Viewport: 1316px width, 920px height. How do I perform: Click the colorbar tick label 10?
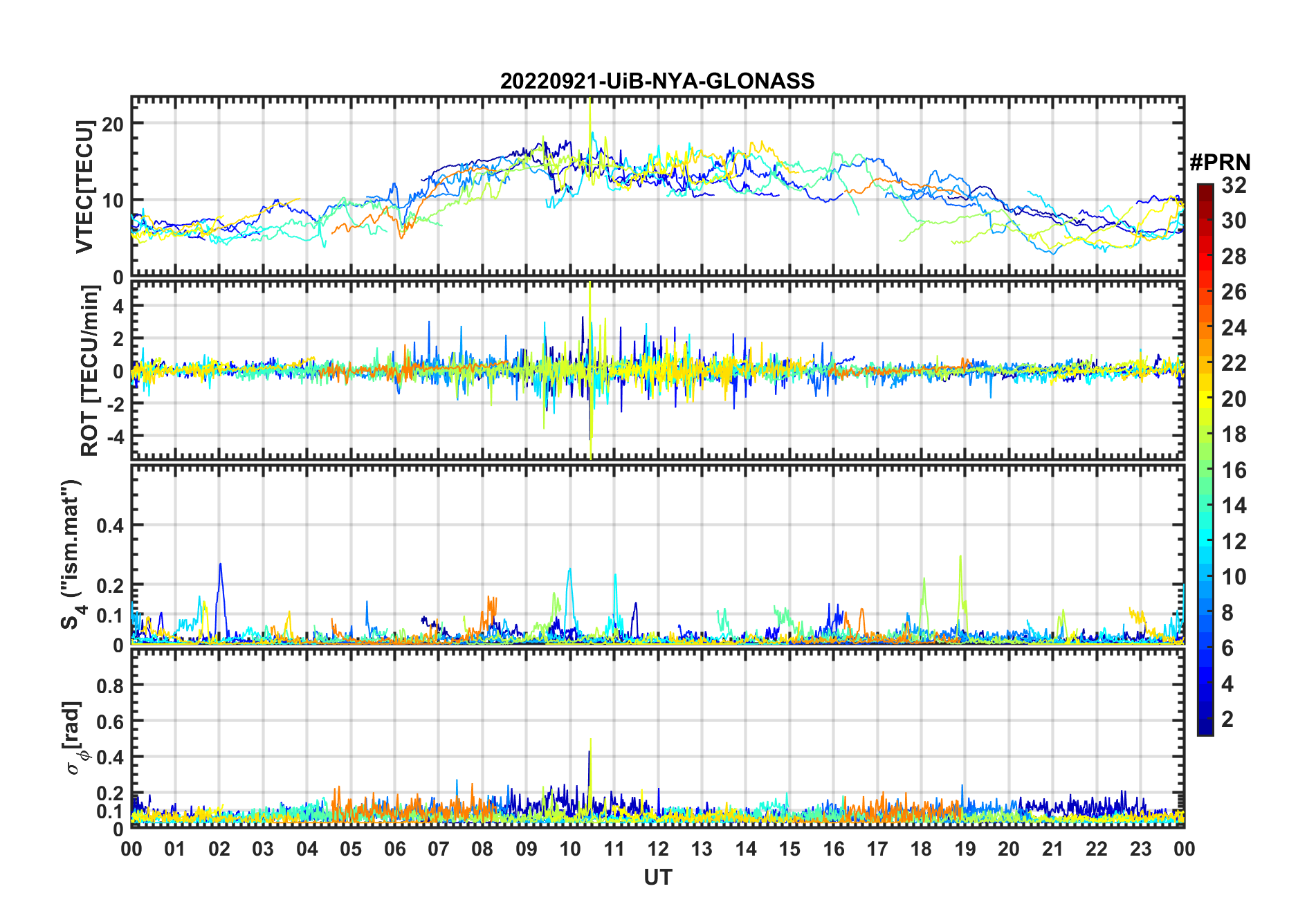pos(1234,577)
